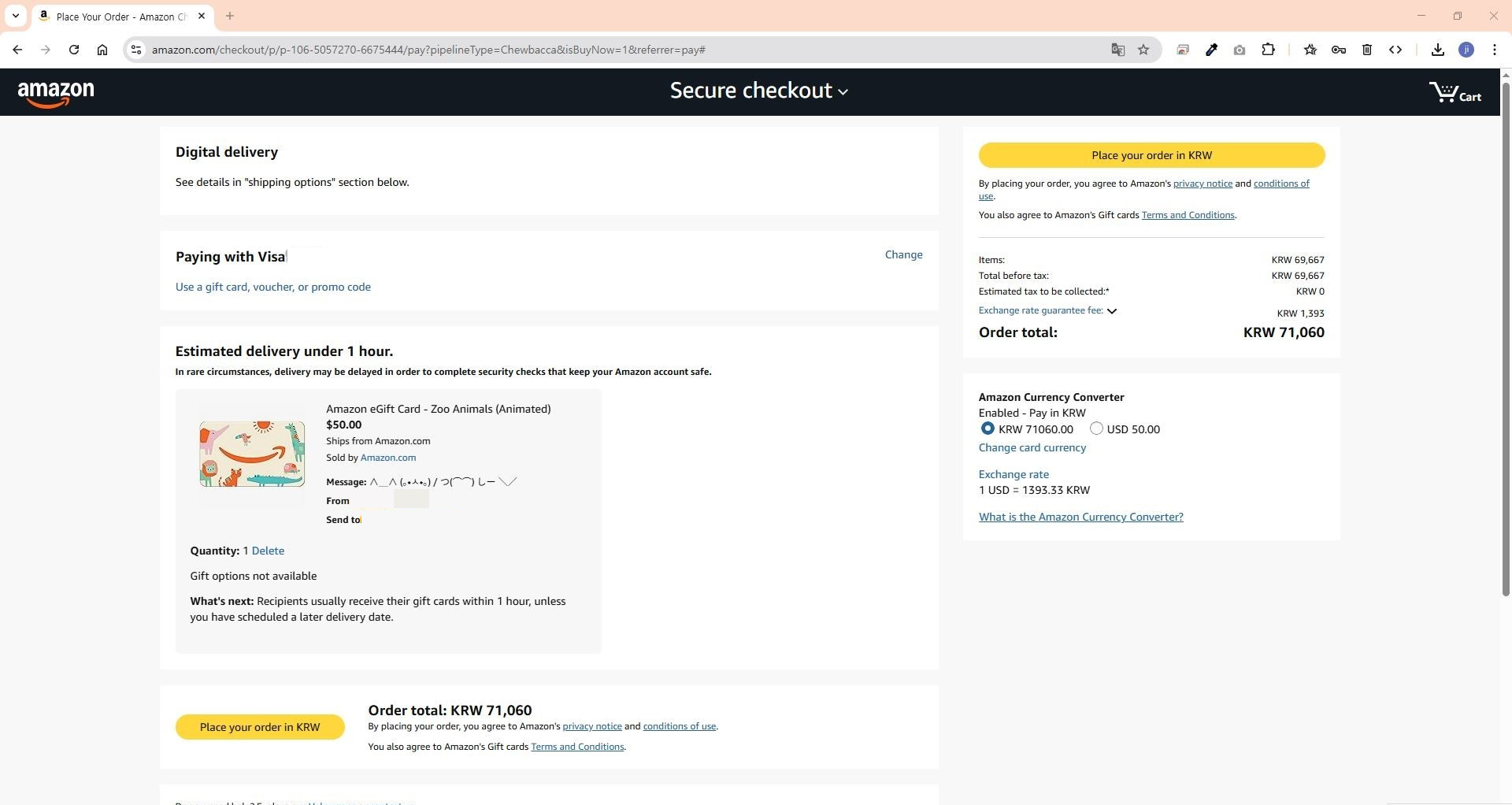
Task: Click Change payment method link
Action: [x=903, y=254]
